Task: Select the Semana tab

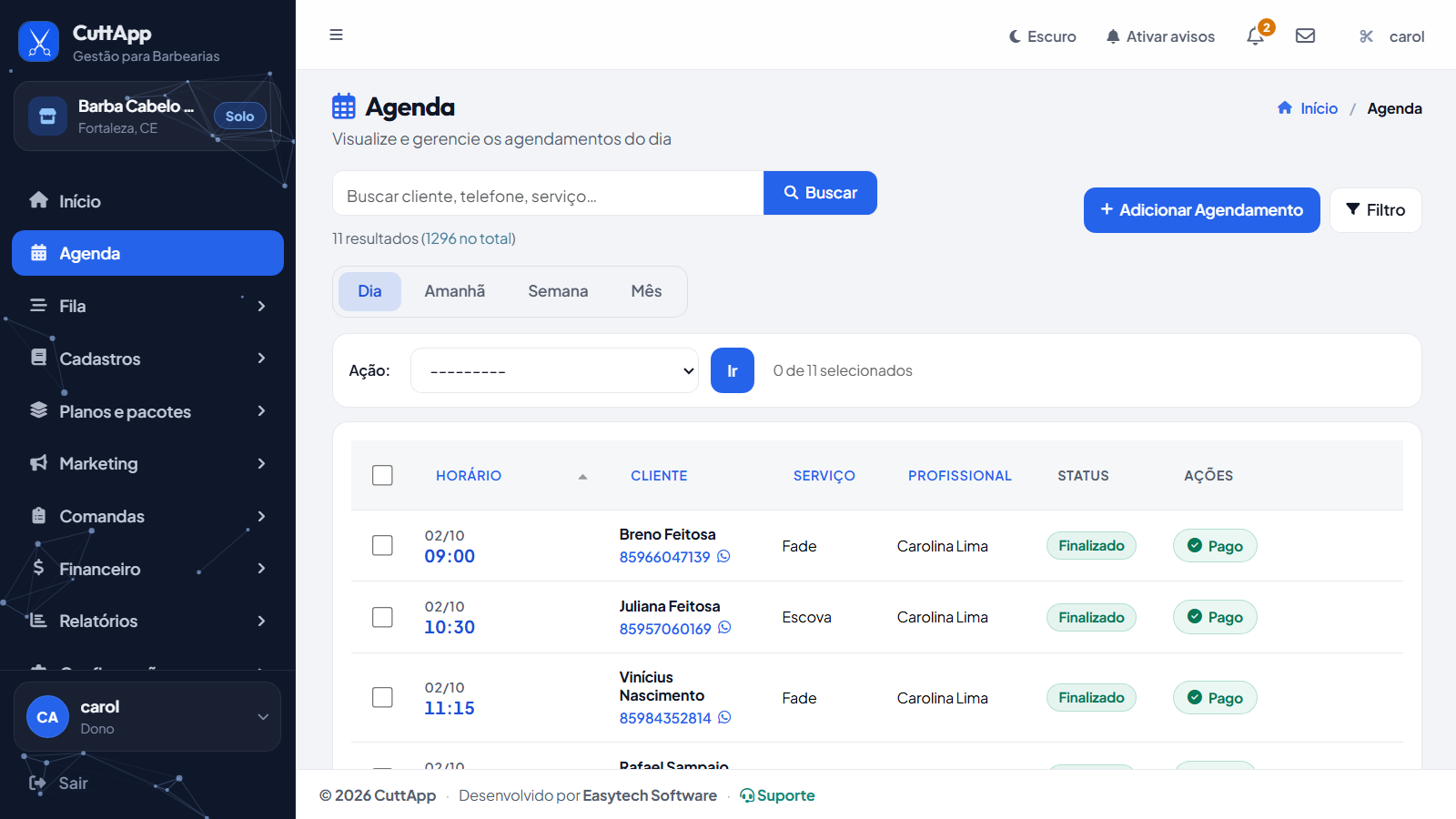Action: pyautogui.click(x=558, y=291)
